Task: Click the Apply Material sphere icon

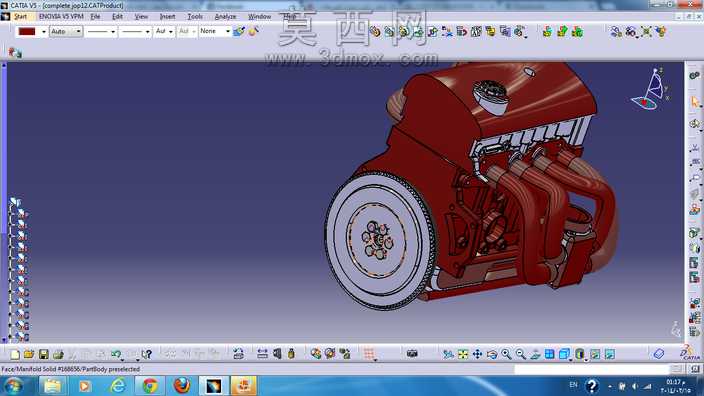Action: [x=316, y=354]
